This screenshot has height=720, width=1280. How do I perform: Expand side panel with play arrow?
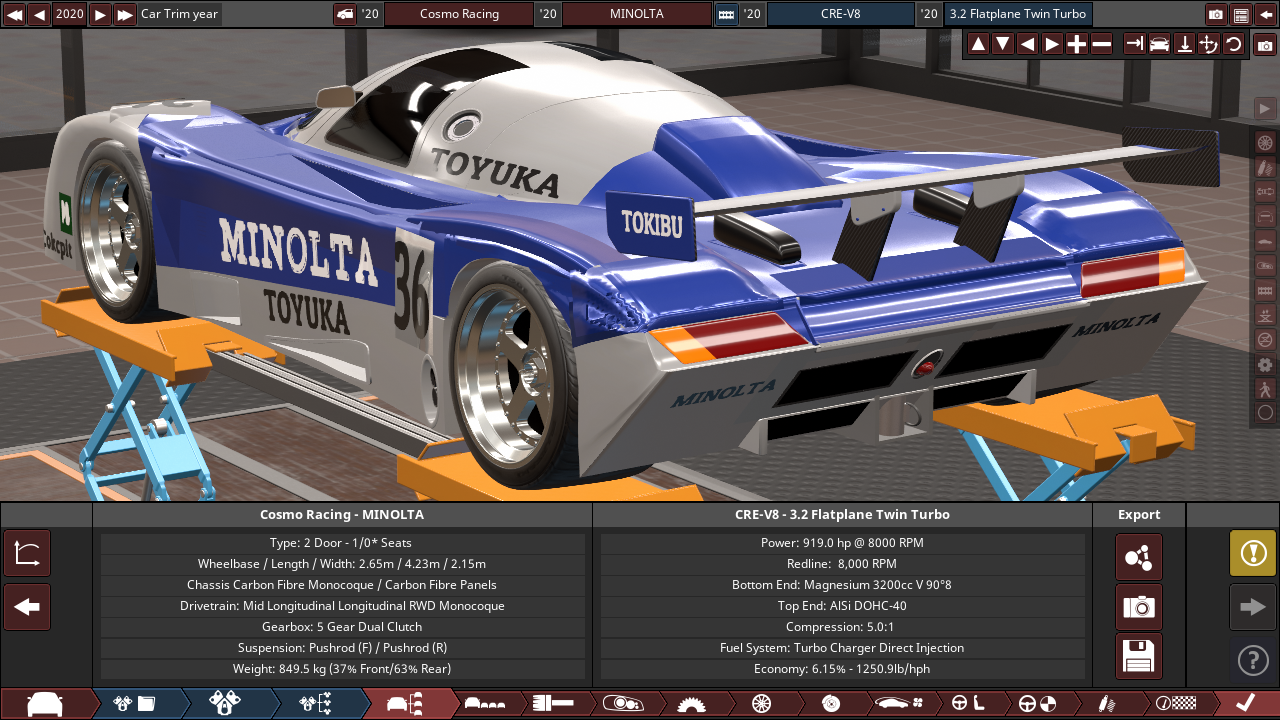(x=1265, y=108)
